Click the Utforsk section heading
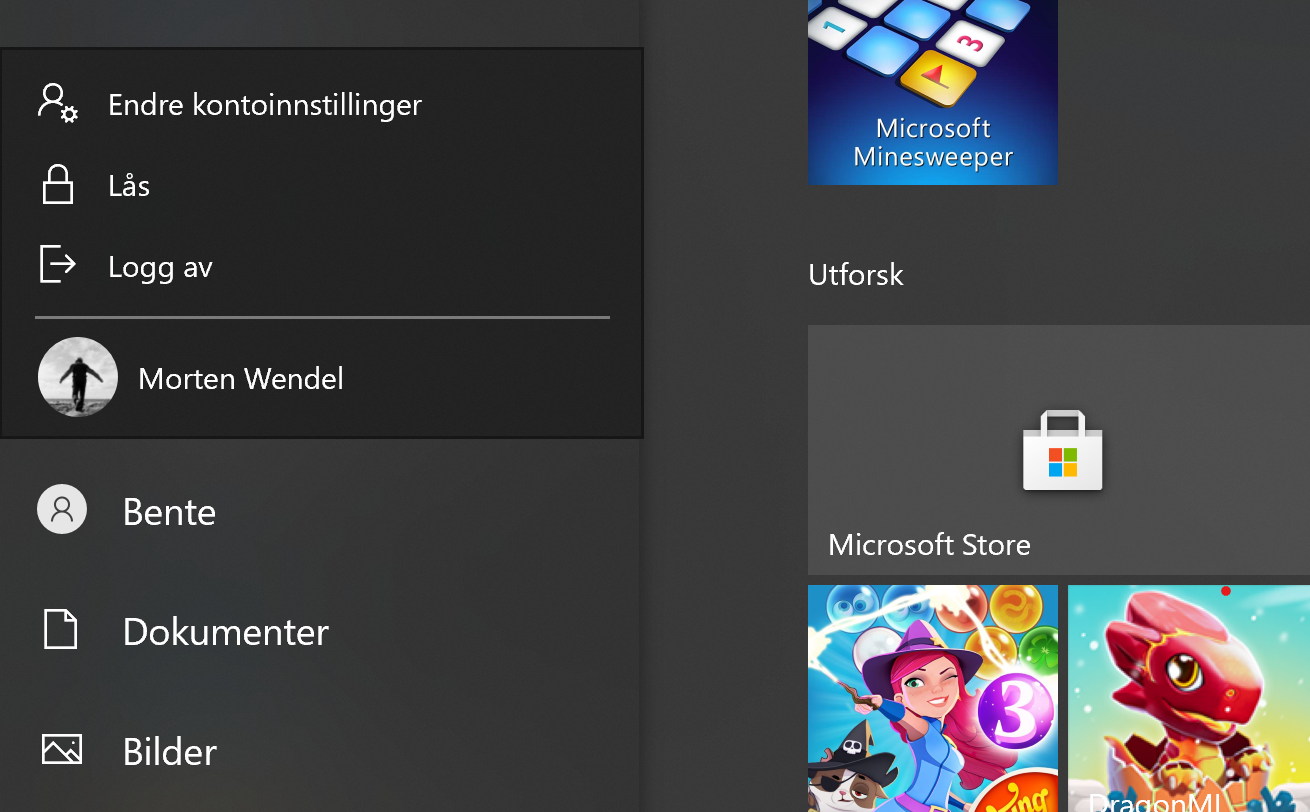Screen dimensions: 1310x812 [855, 274]
